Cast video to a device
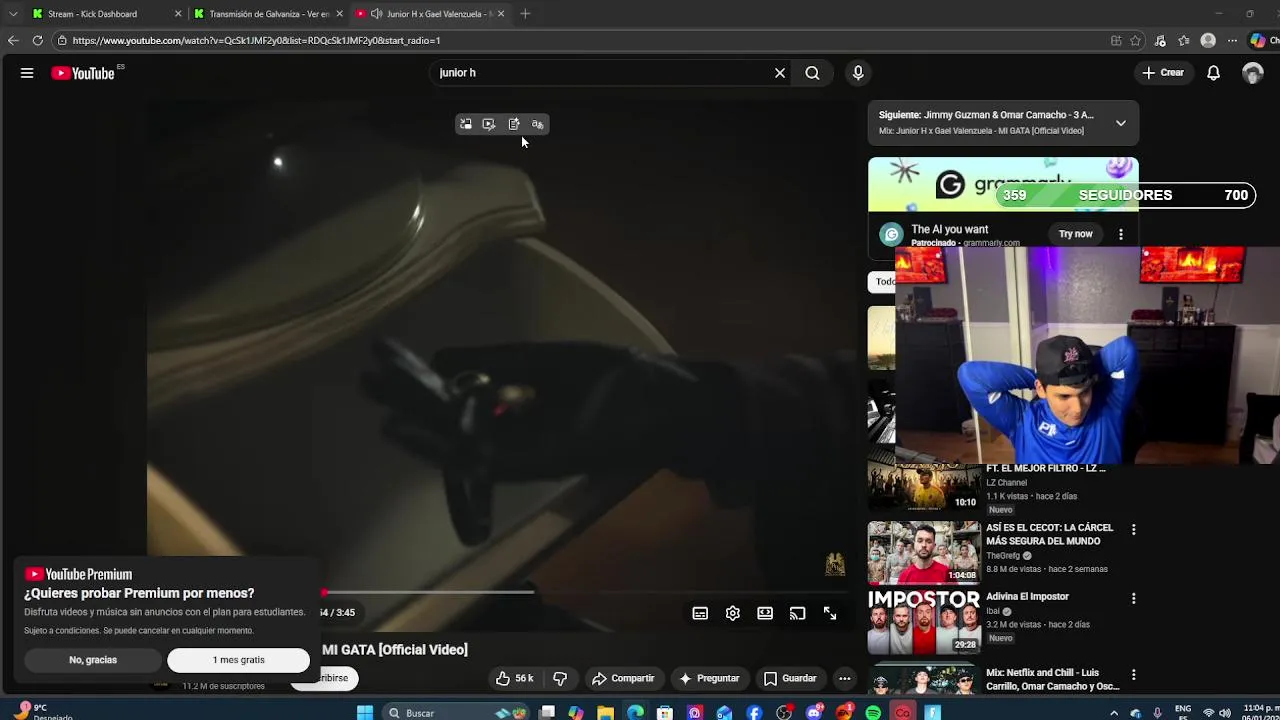This screenshot has width=1280, height=720. [x=797, y=613]
